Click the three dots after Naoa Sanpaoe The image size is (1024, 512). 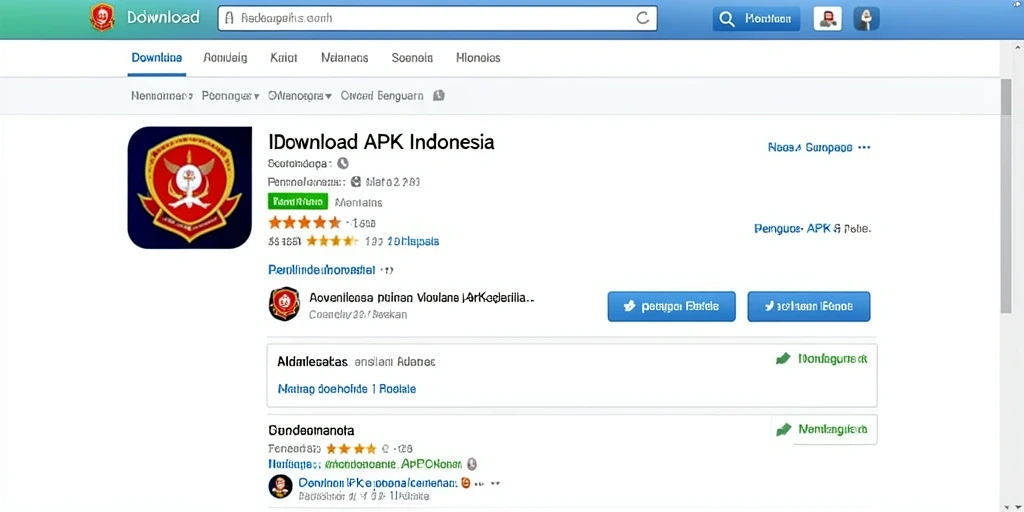click(x=864, y=148)
